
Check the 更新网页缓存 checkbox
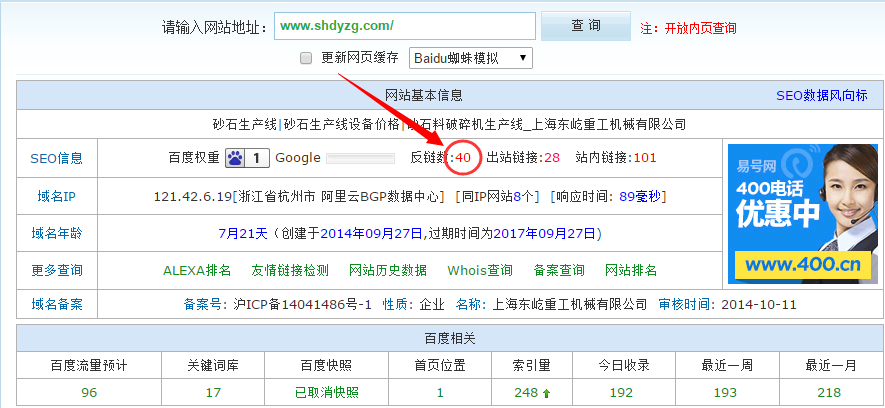tap(307, 58)
